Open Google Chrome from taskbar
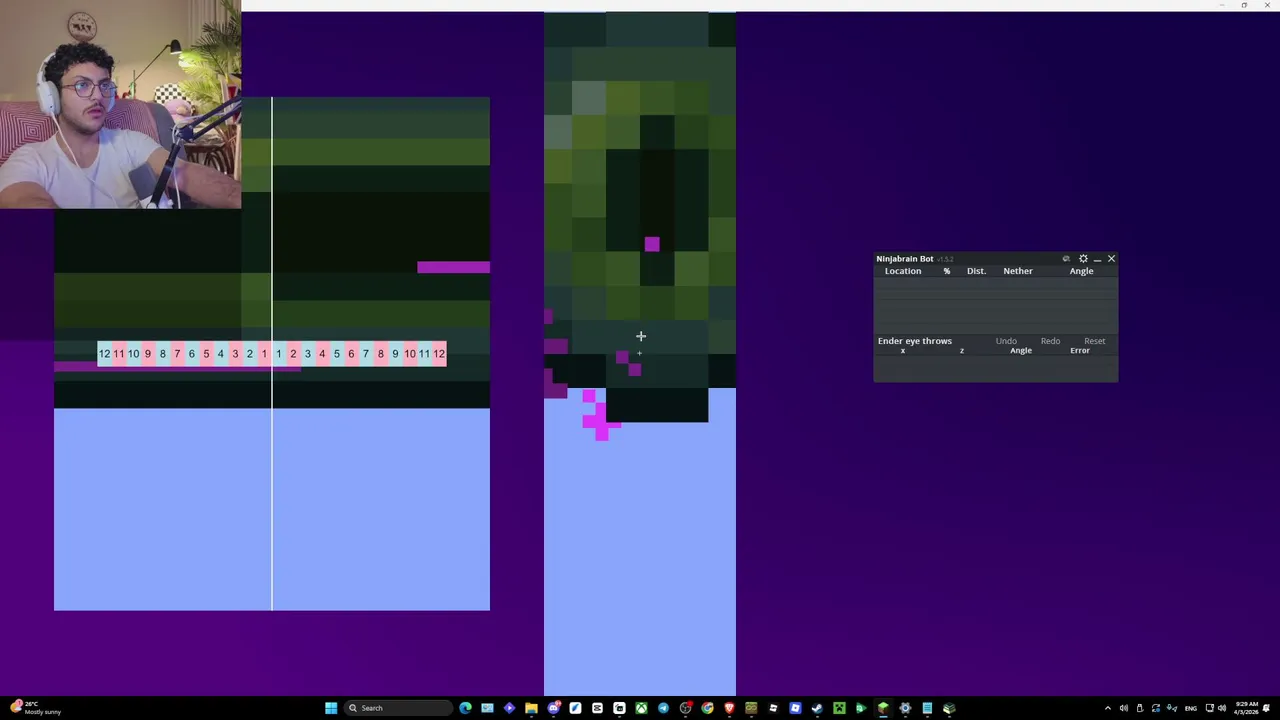The height and width of the screenshot is (720, 1280). (x=707, y=708)
